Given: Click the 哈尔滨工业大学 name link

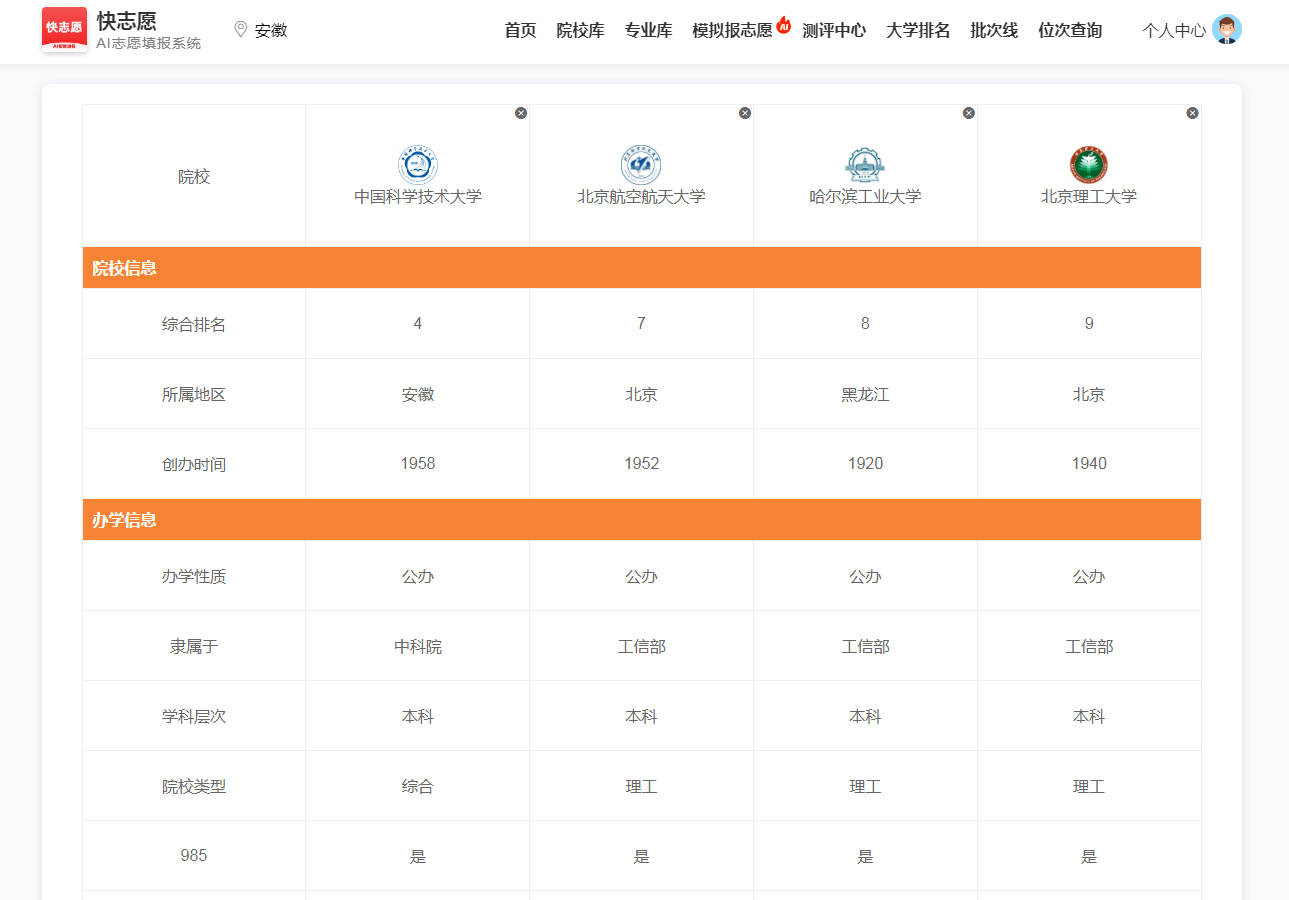Looking at the screenshot, I should click(x=865, y=196).
